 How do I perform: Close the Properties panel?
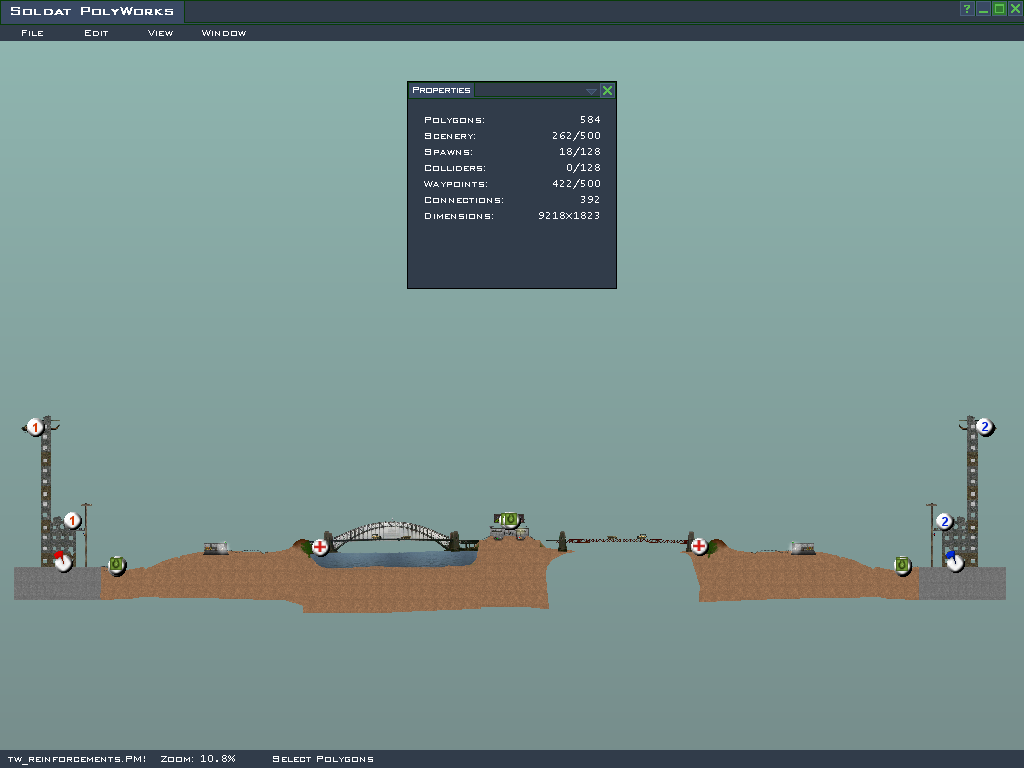pos(607,91)
